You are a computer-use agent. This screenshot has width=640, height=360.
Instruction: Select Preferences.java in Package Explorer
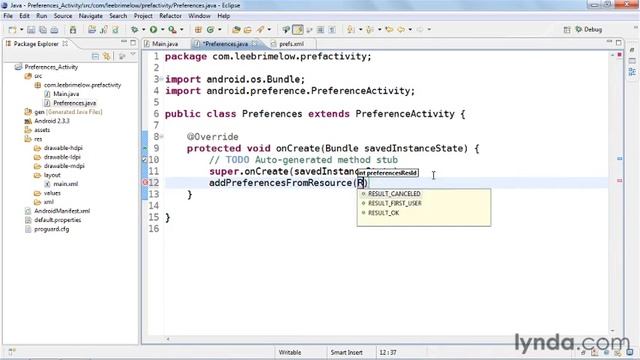coord(74,103)
